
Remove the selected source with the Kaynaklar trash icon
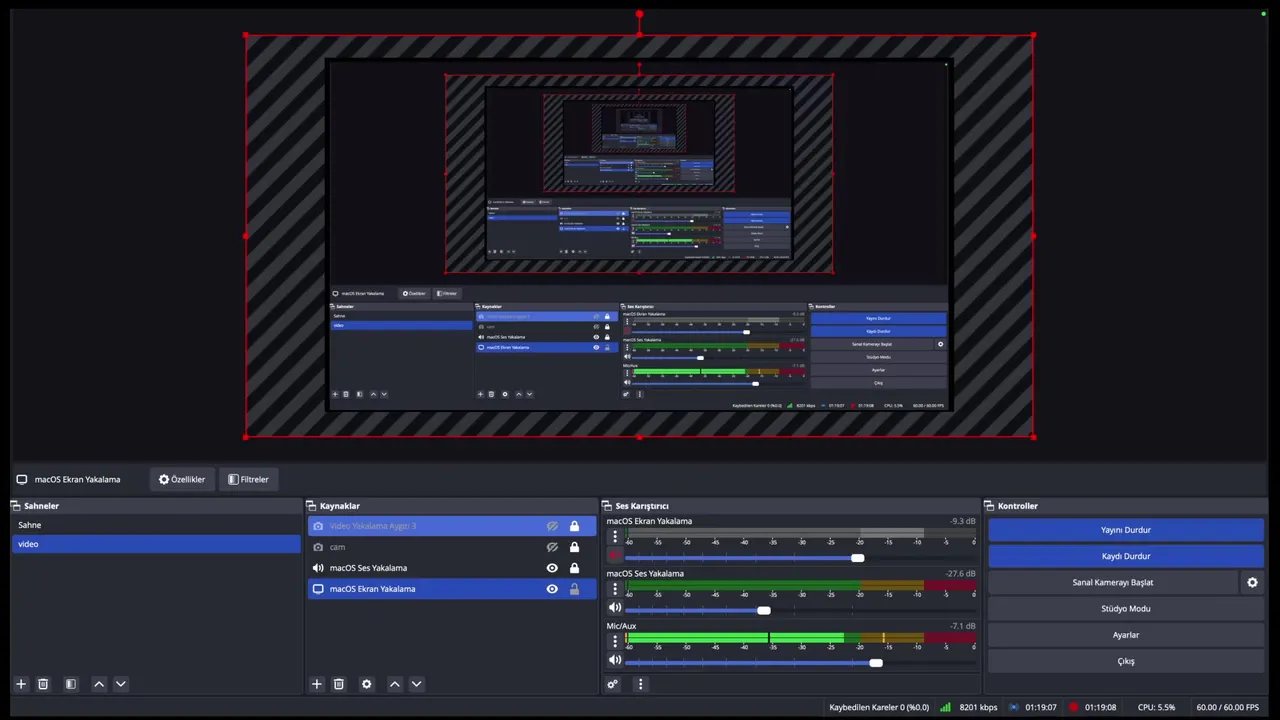pyautogui.click(x=339, y=684)
